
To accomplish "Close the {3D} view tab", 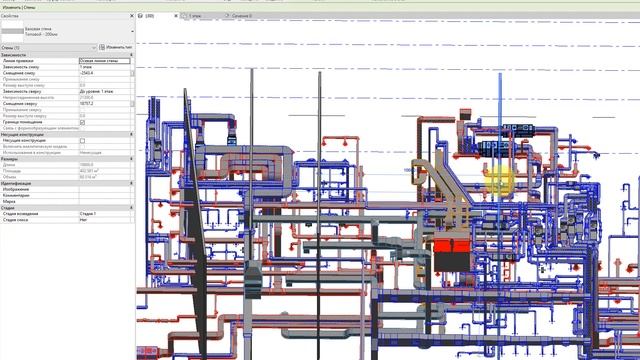I will 176,16.
